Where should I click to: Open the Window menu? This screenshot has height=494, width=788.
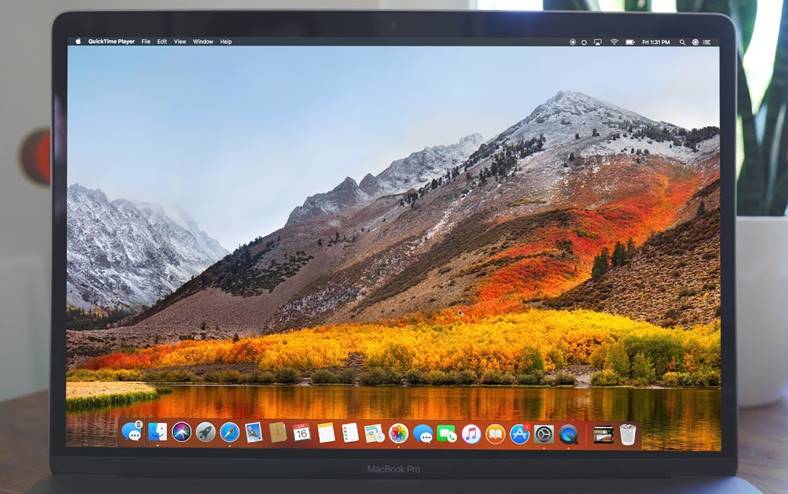pos(203,42)
